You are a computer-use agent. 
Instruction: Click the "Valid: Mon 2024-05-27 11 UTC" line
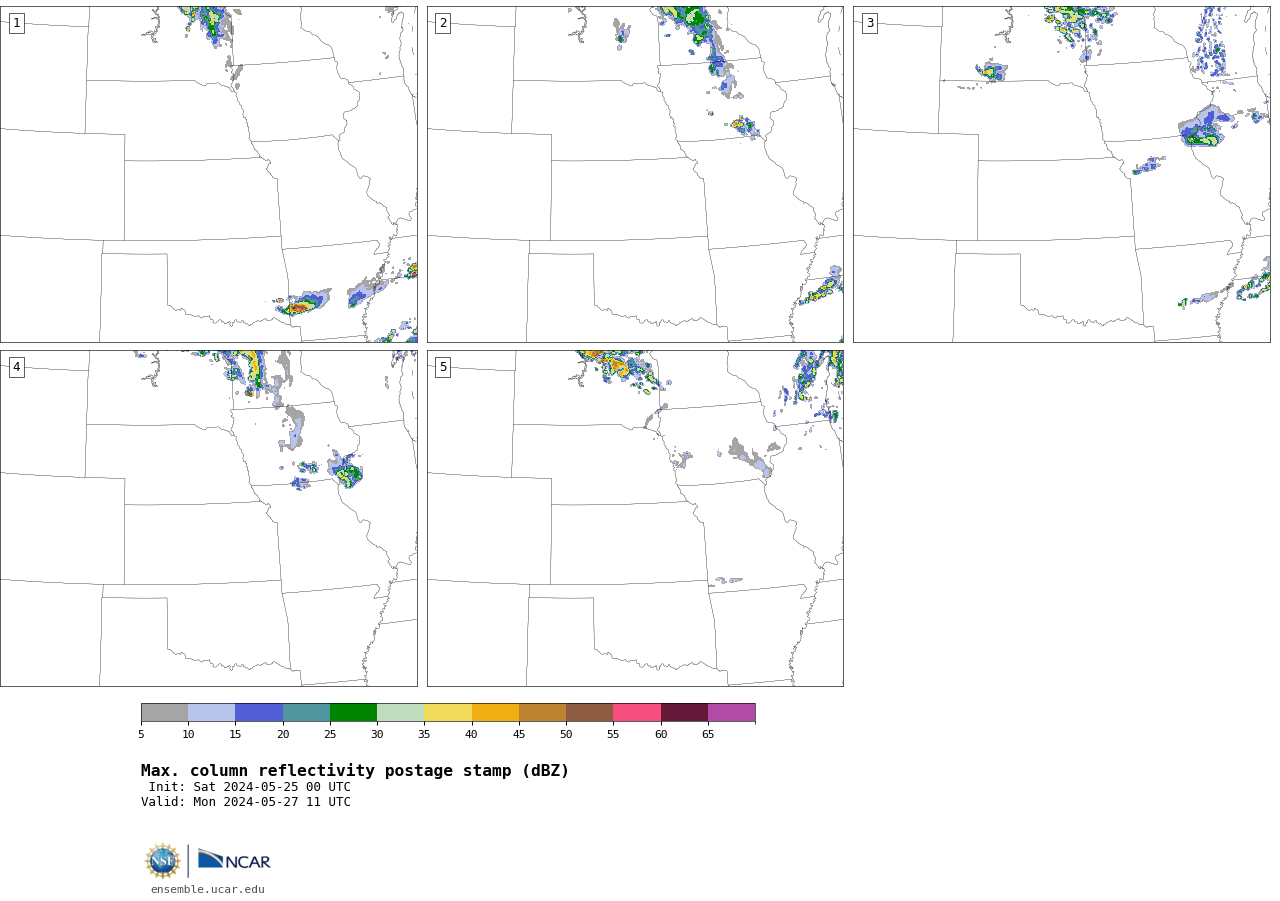click(246, 802)
